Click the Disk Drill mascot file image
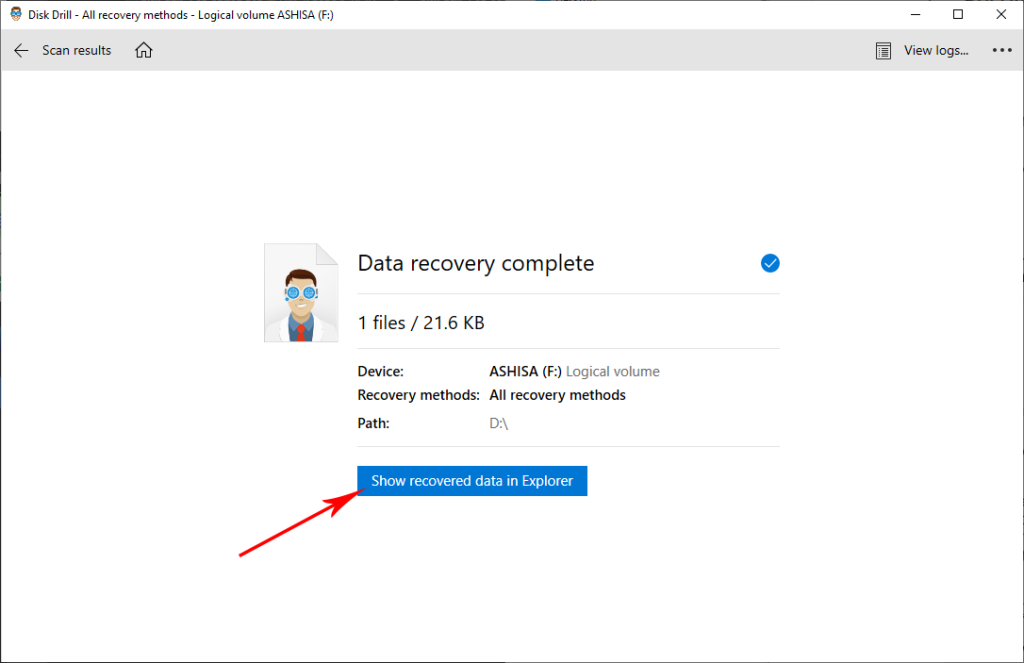 (x=301, y=293)
